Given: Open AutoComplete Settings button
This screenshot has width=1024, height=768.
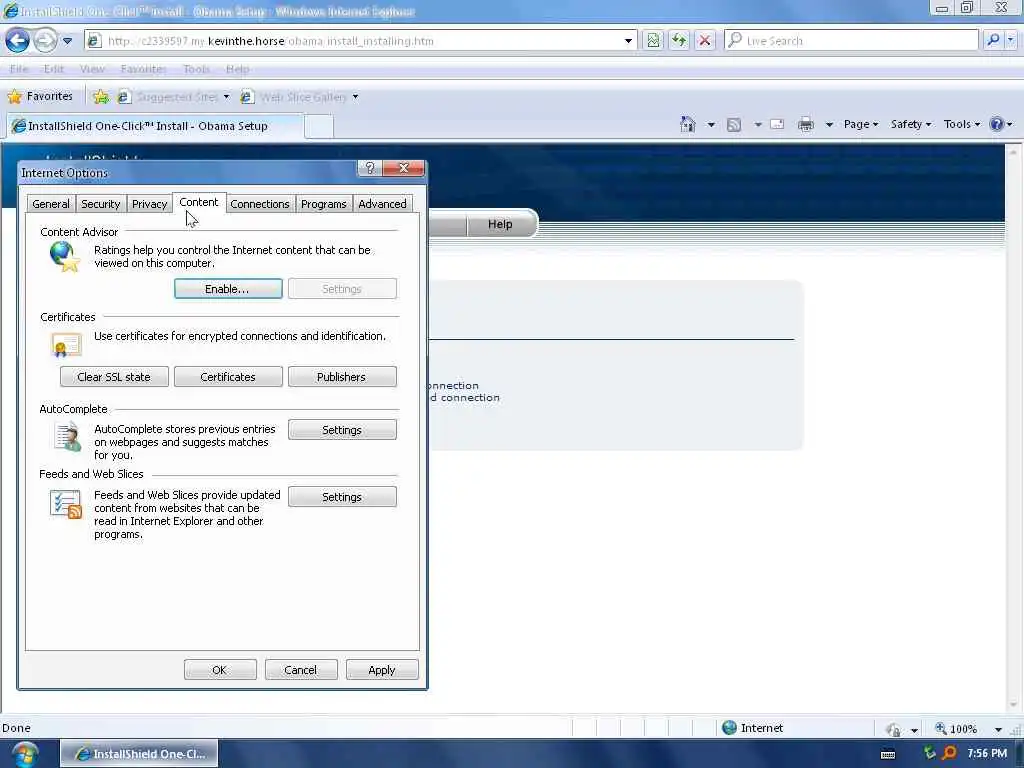Looking at the screenshot, I should point(342,430).
